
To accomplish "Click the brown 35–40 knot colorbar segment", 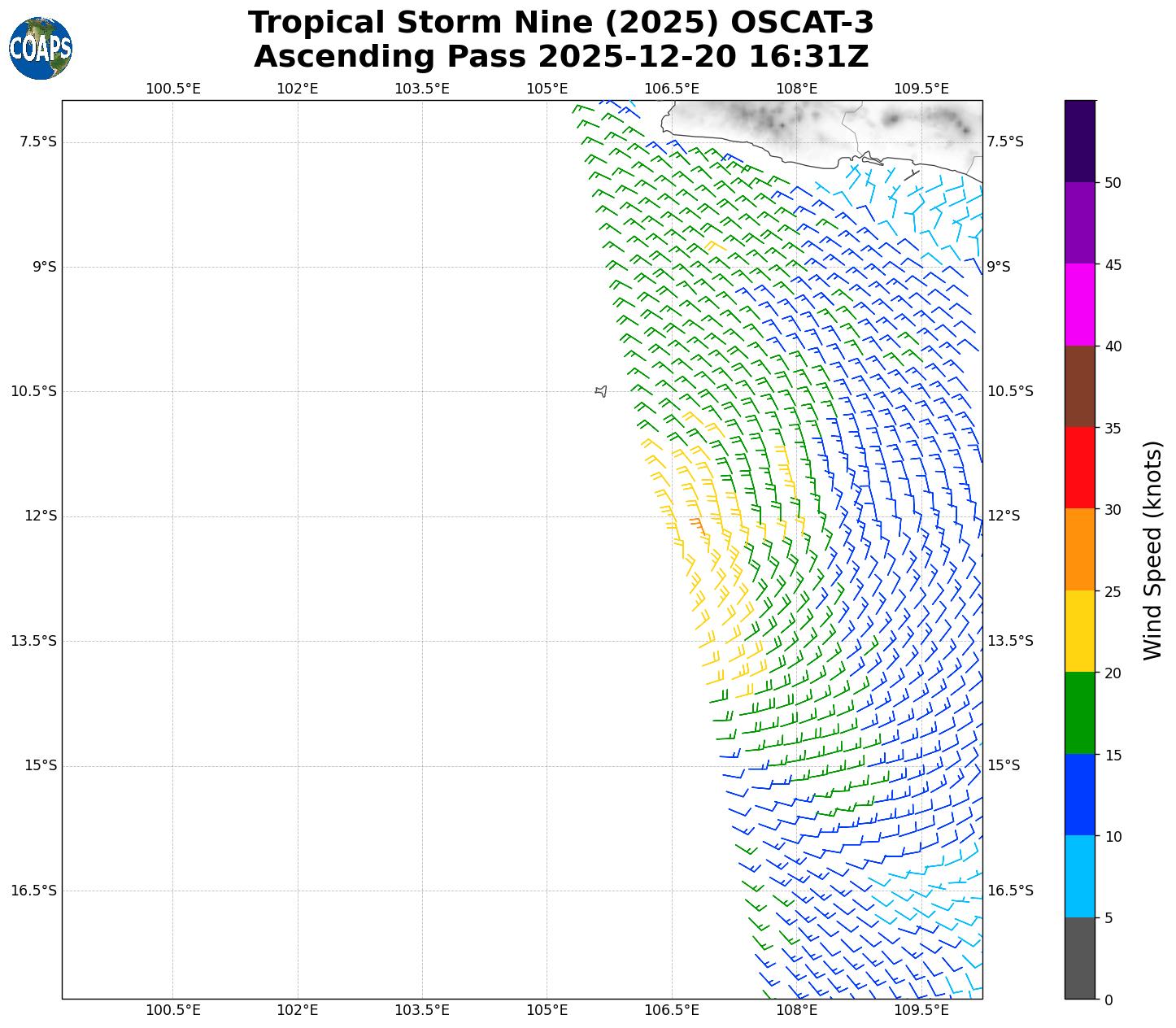I will [x=1080, y=386].
